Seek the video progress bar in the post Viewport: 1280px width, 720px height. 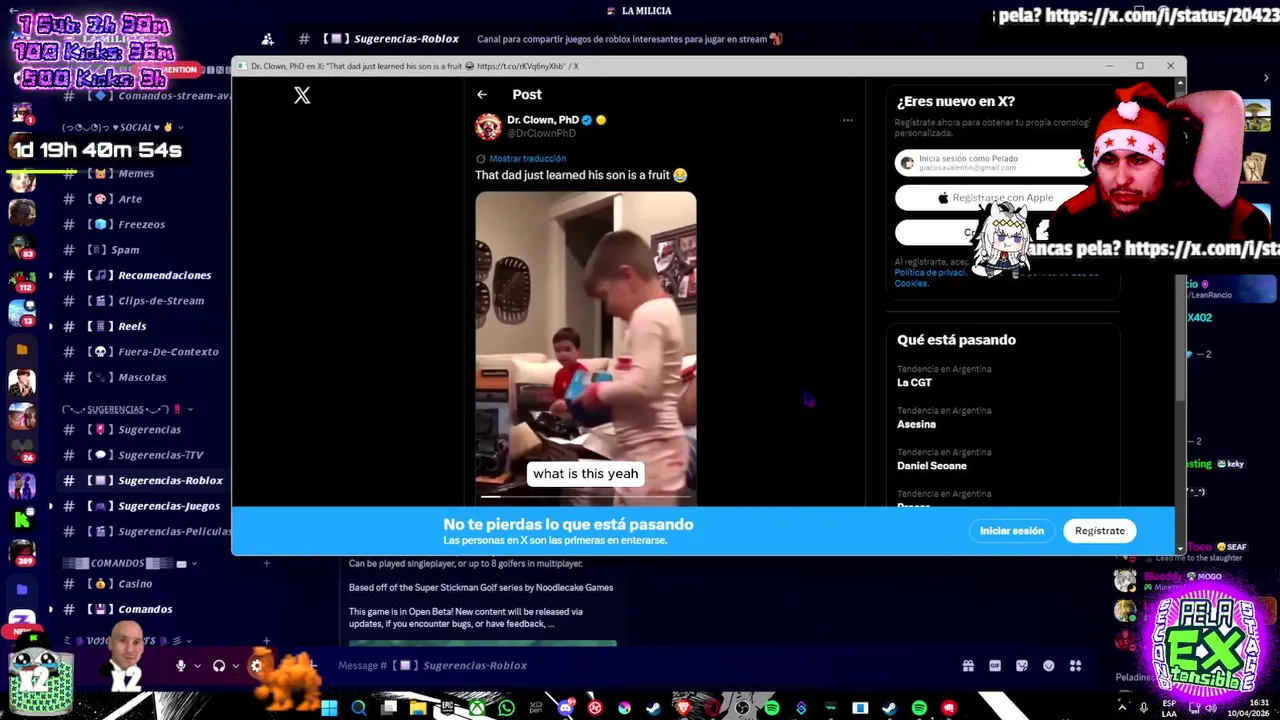tap(586, 496)
